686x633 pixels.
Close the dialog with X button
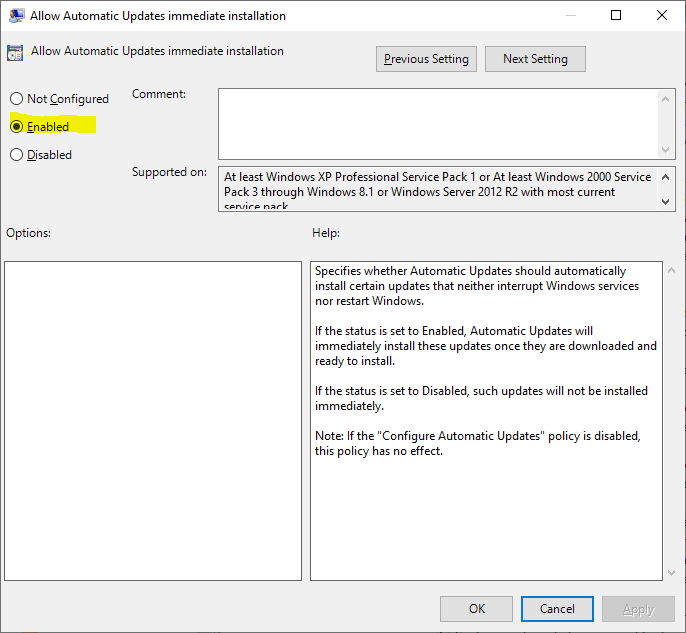click(662, 15)
